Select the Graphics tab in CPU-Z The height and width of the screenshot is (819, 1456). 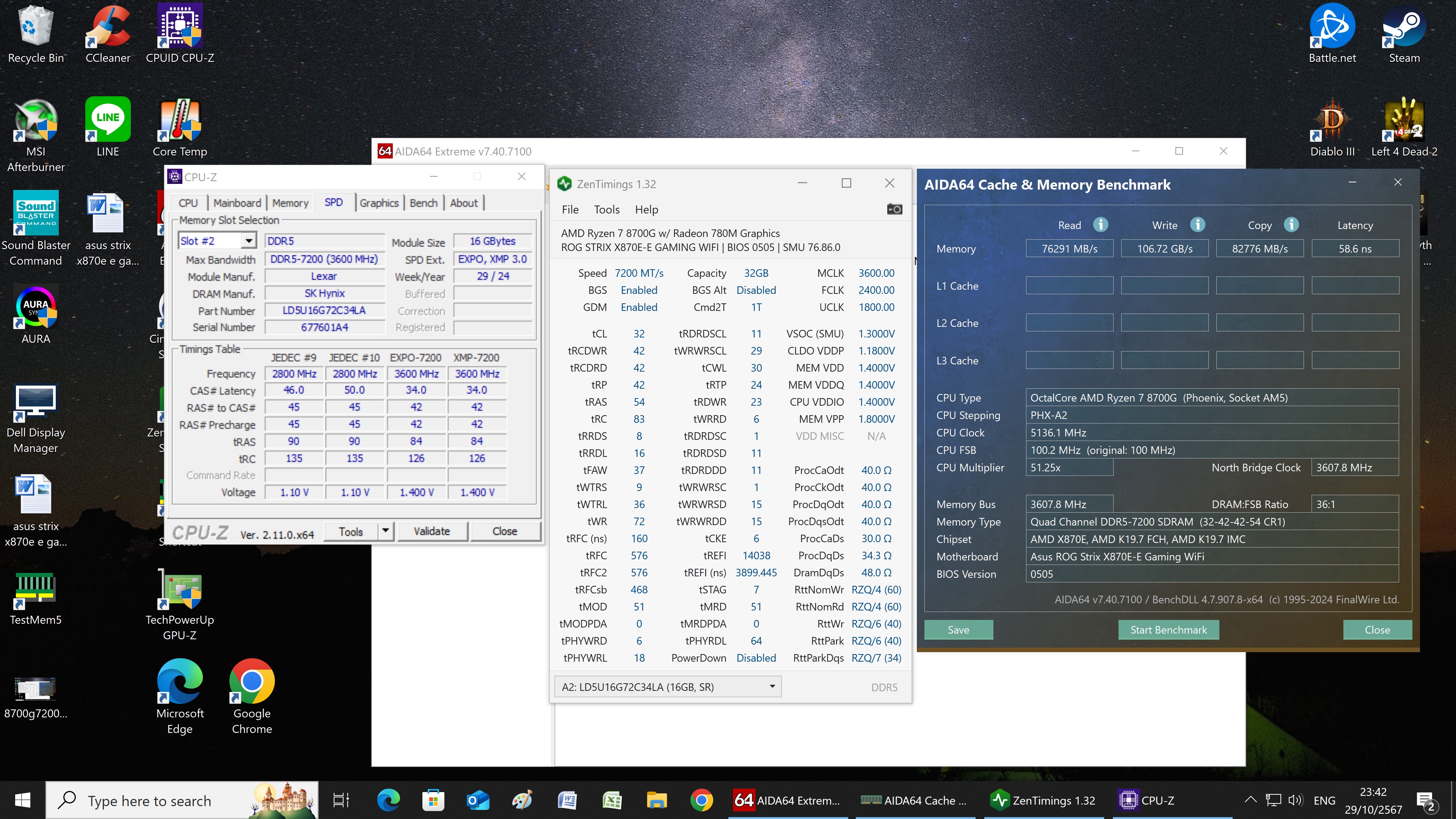[379, 203]
